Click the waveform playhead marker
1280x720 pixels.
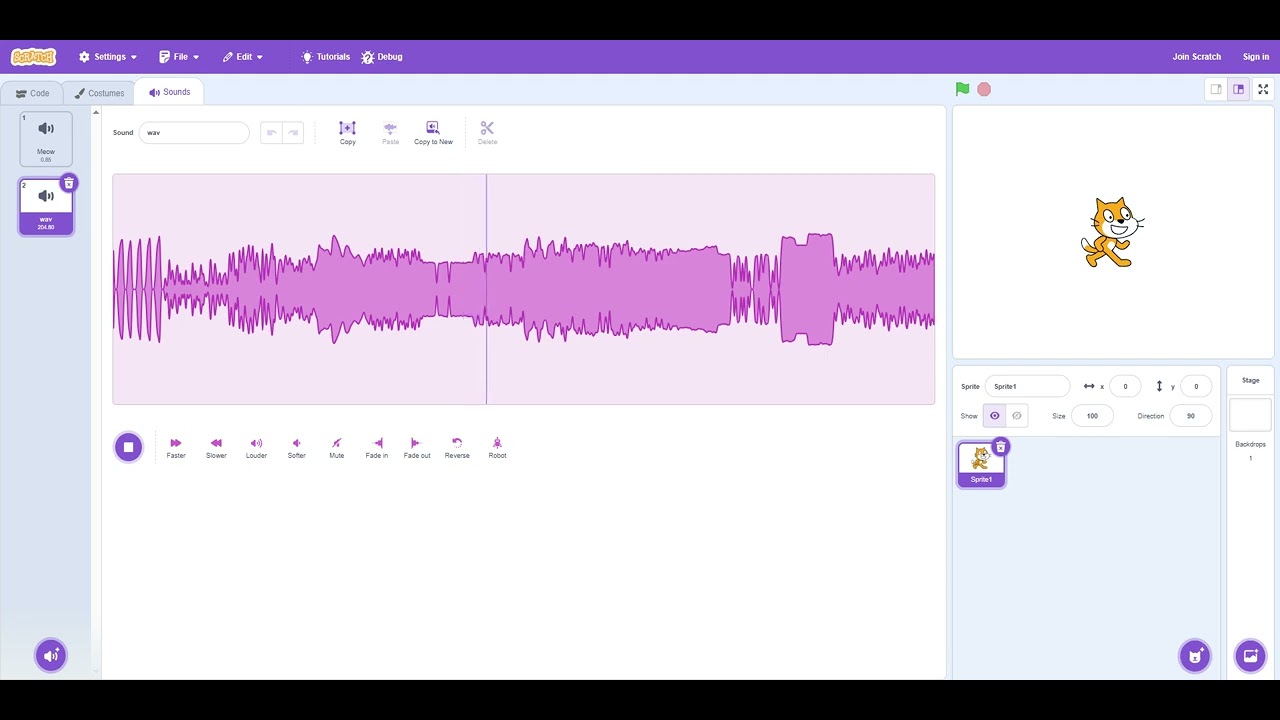(487, 289)
